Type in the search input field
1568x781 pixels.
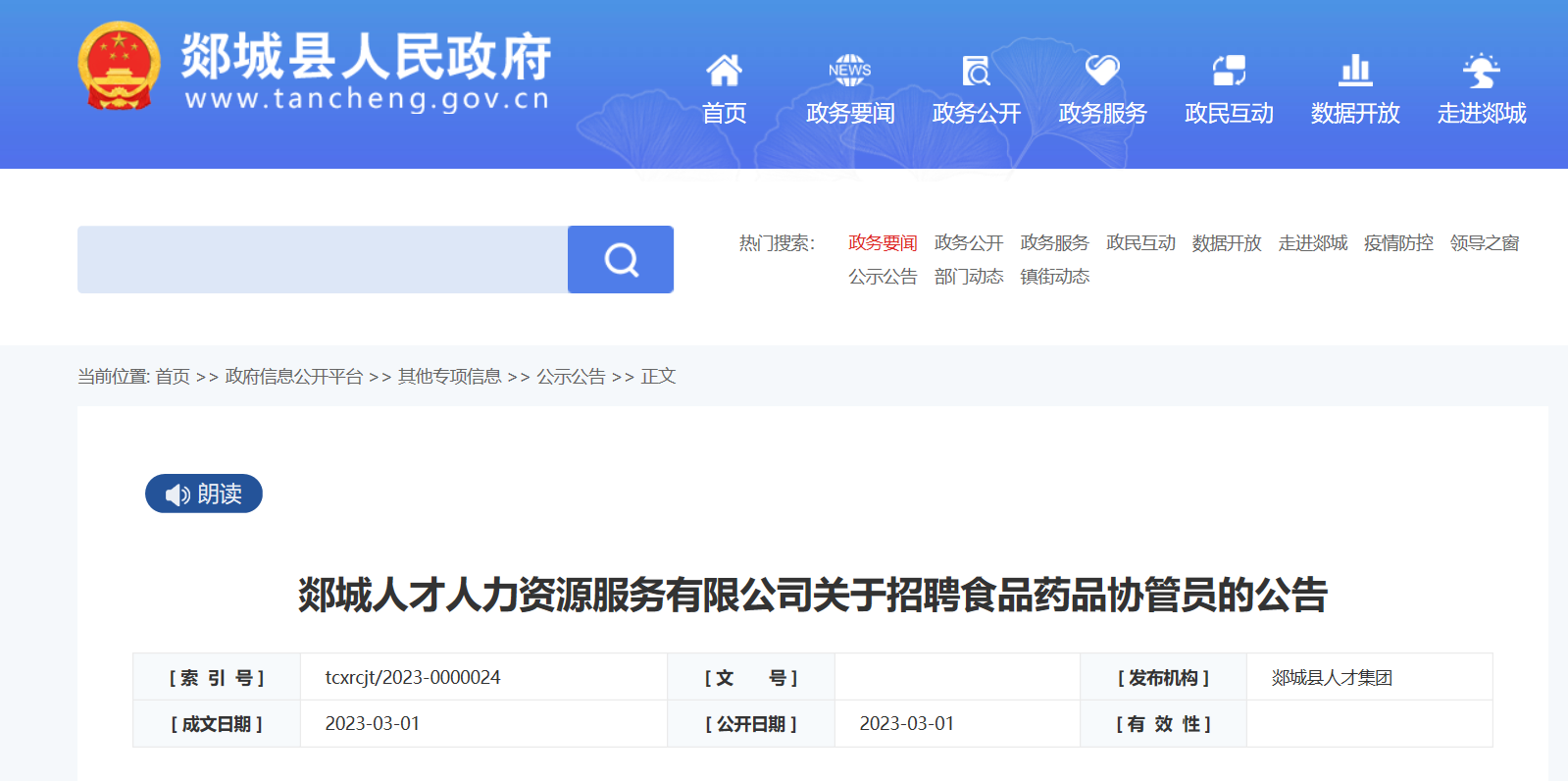point(323,260)
